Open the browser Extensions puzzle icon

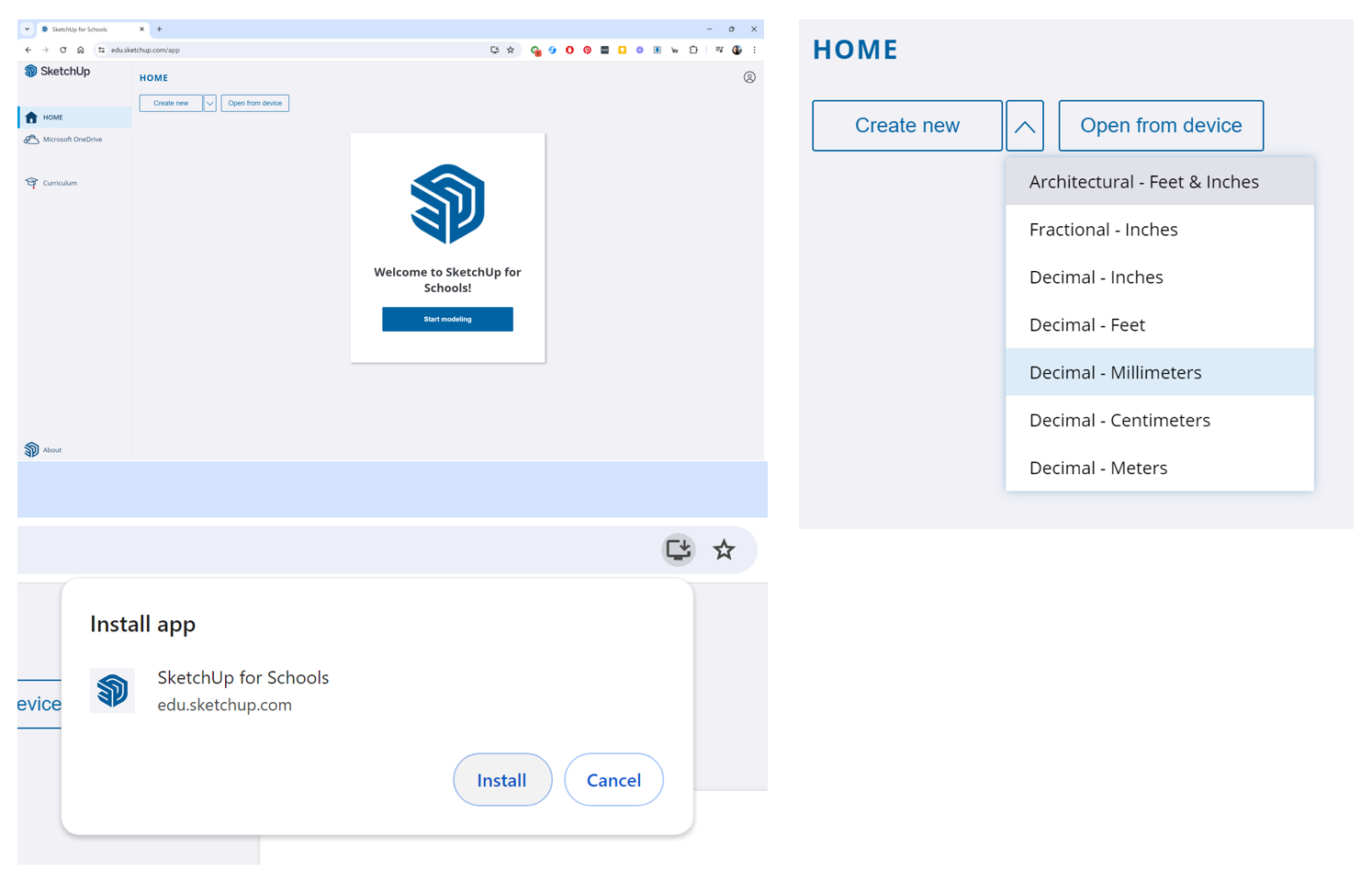(x=693, y=51)
